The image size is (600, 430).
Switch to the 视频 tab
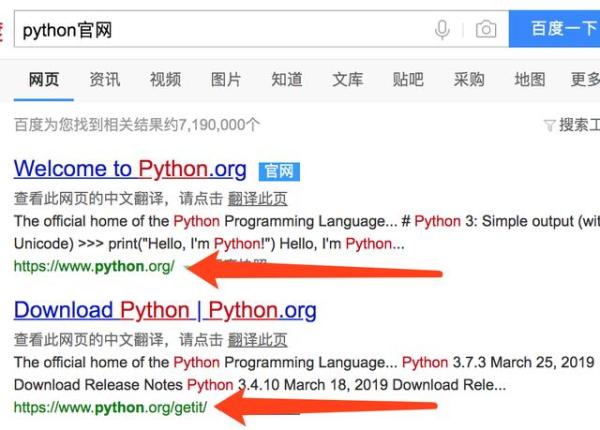click(x=165, y=80)
